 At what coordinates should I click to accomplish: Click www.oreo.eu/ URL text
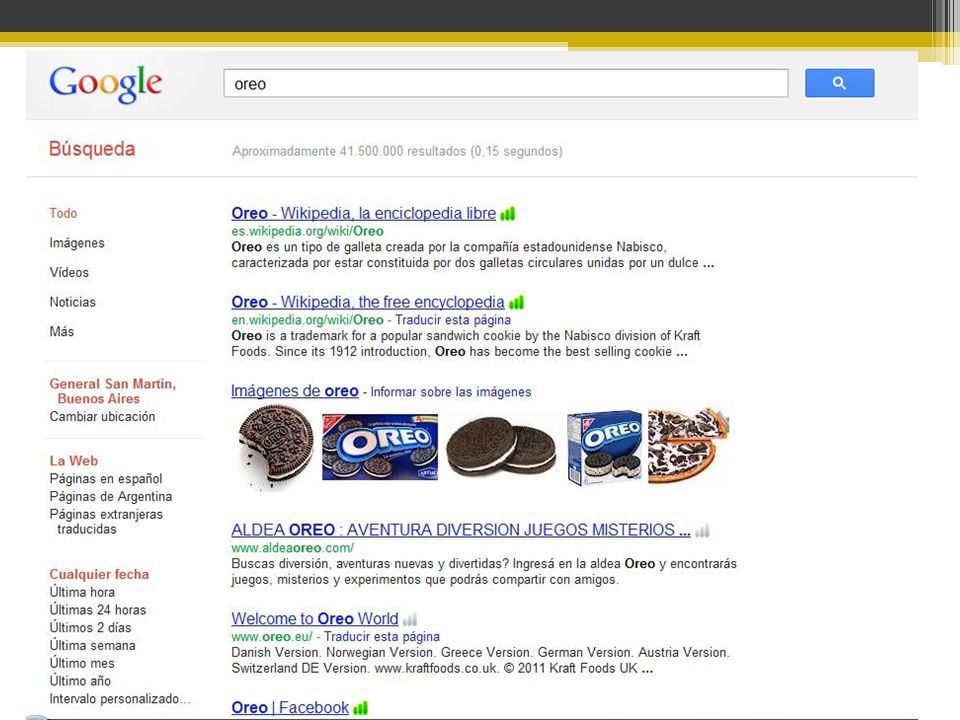(x=272, y=637)
